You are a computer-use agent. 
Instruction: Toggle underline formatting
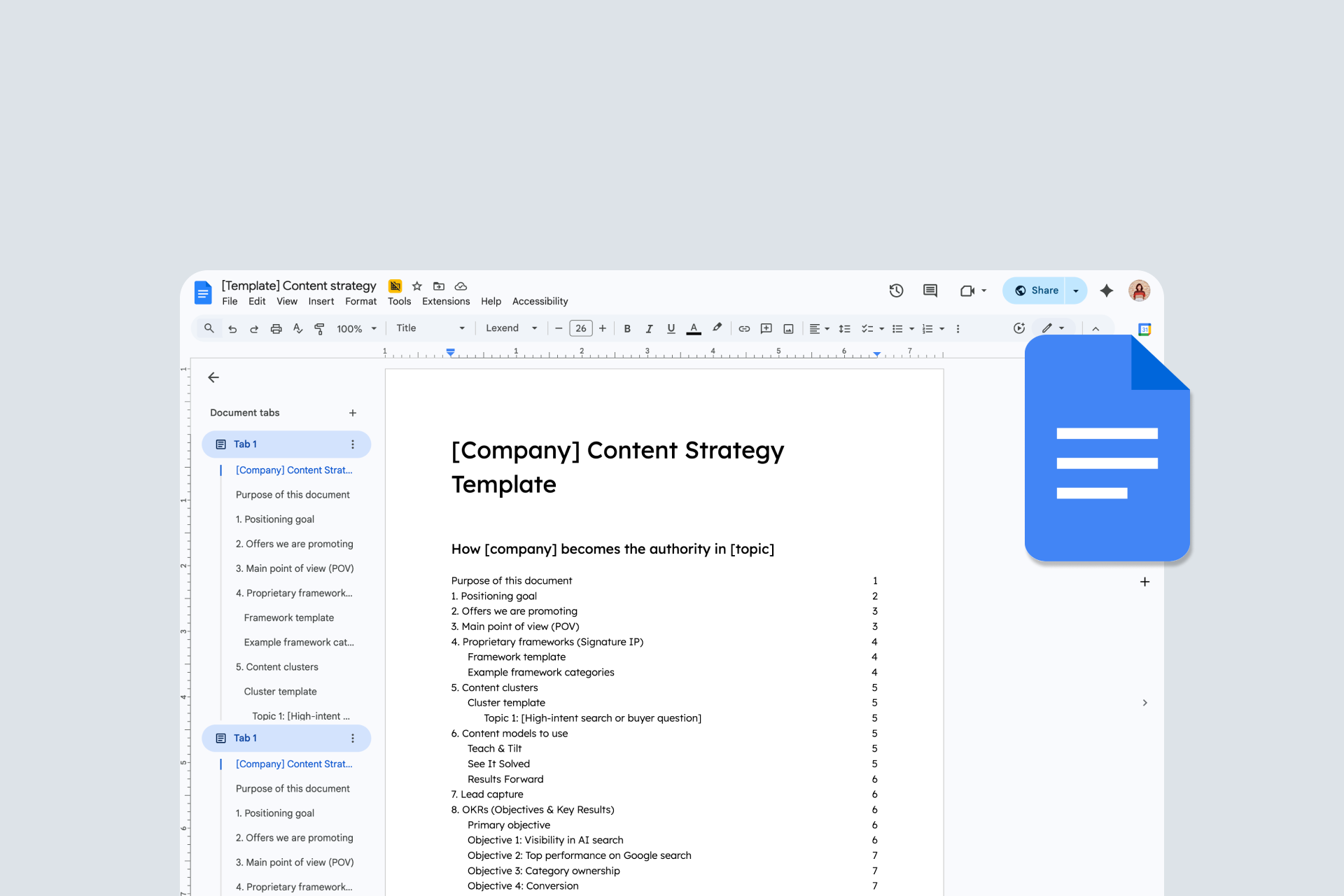(671, 328)
